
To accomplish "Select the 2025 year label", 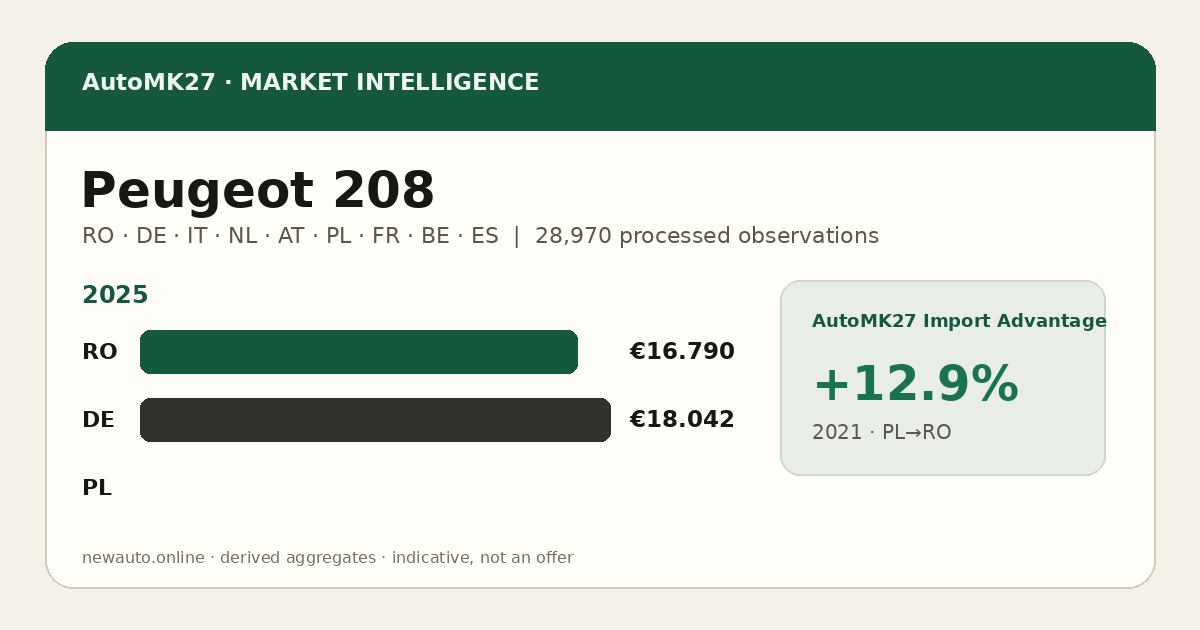I will click(115, 295).
